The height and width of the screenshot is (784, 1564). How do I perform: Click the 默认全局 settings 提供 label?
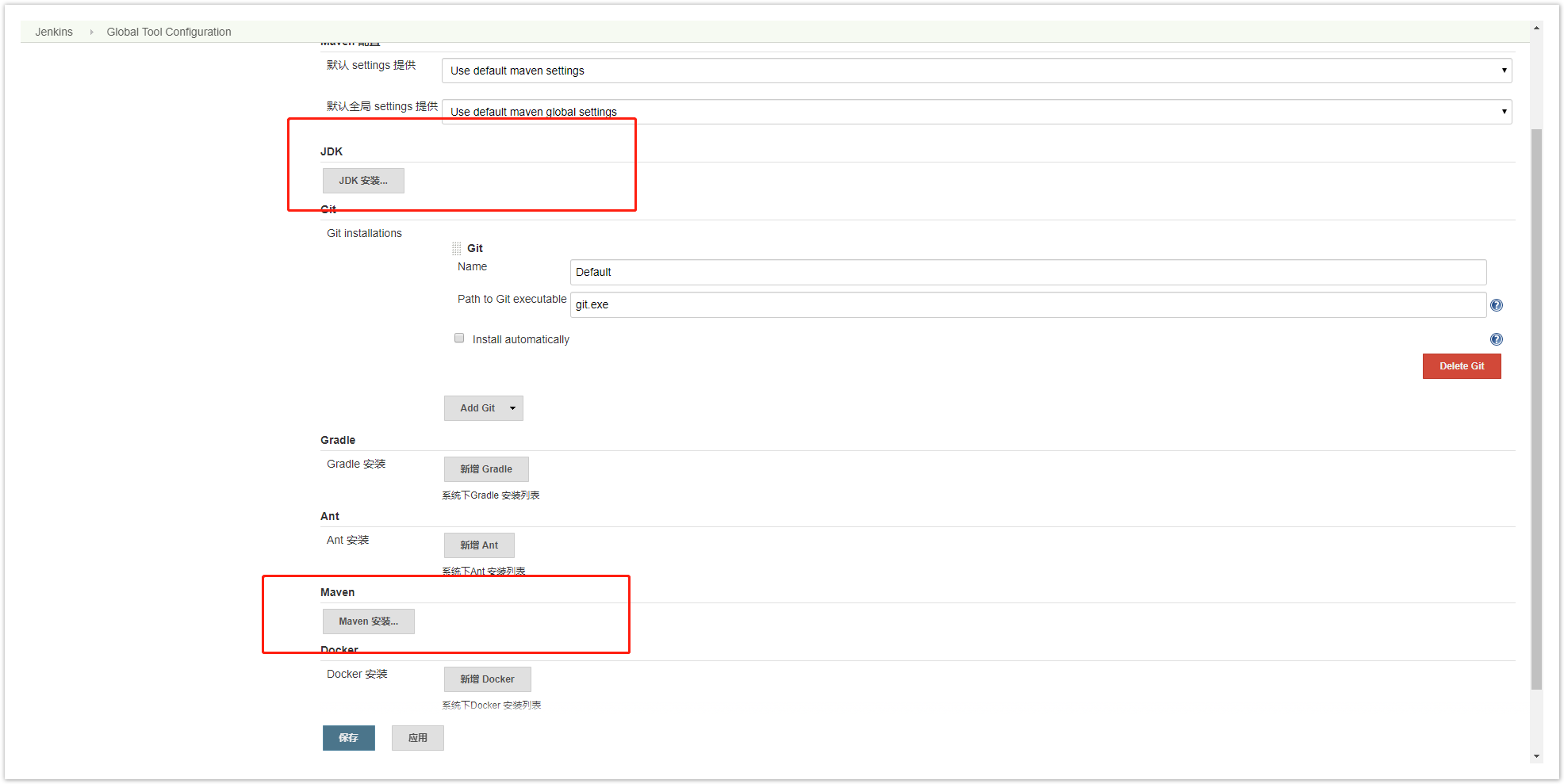click(x=382, y=106)
